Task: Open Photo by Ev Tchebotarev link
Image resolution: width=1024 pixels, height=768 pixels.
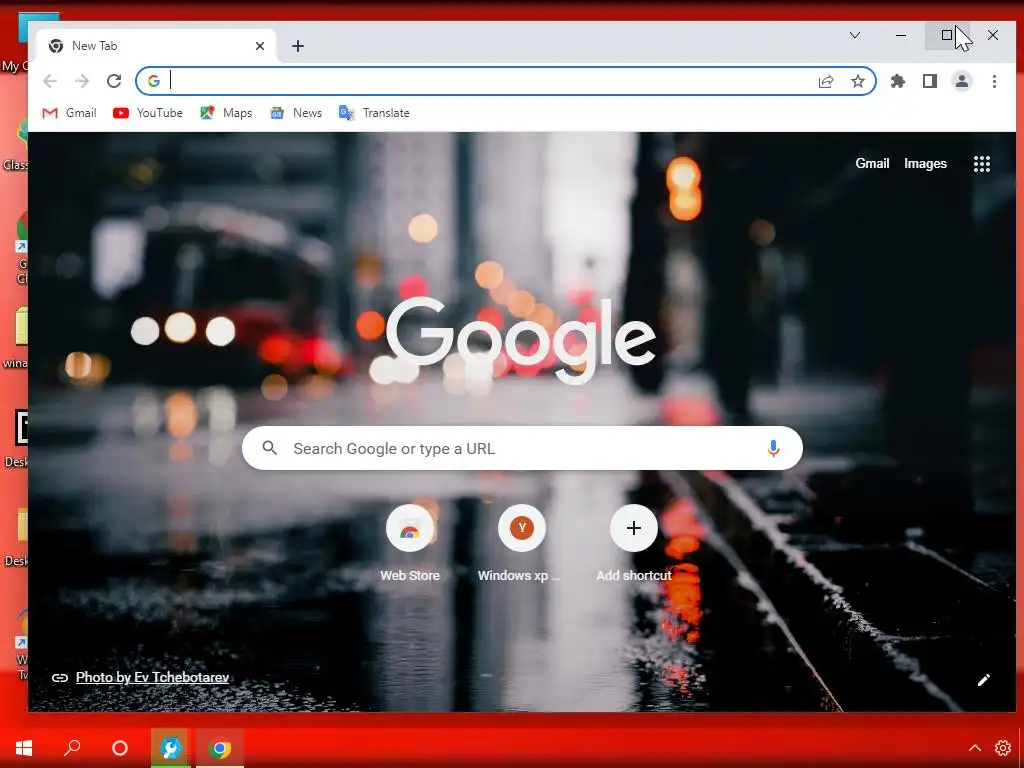Action: 152,677
